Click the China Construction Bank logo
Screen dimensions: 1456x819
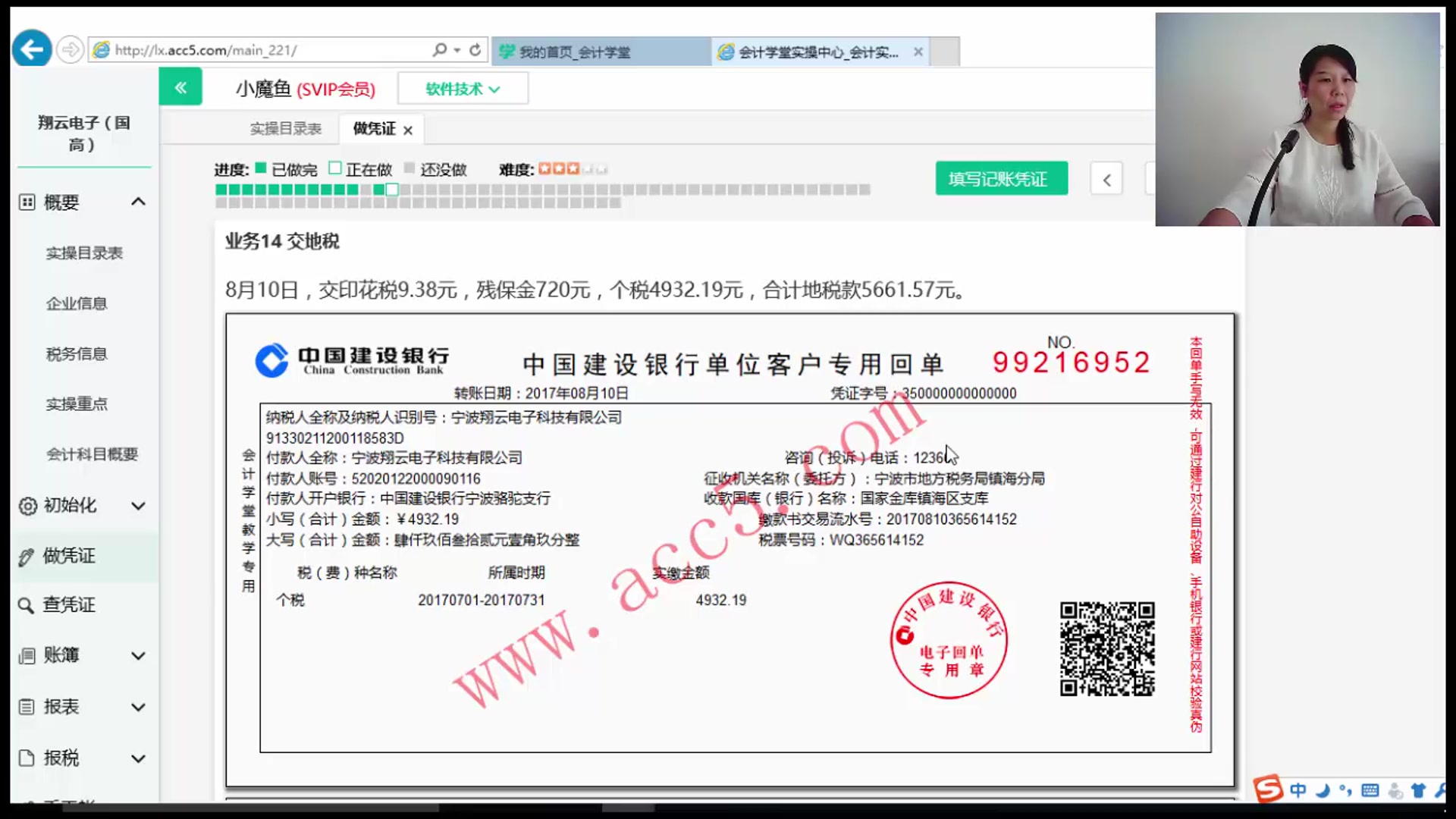(x=353, y=360)
